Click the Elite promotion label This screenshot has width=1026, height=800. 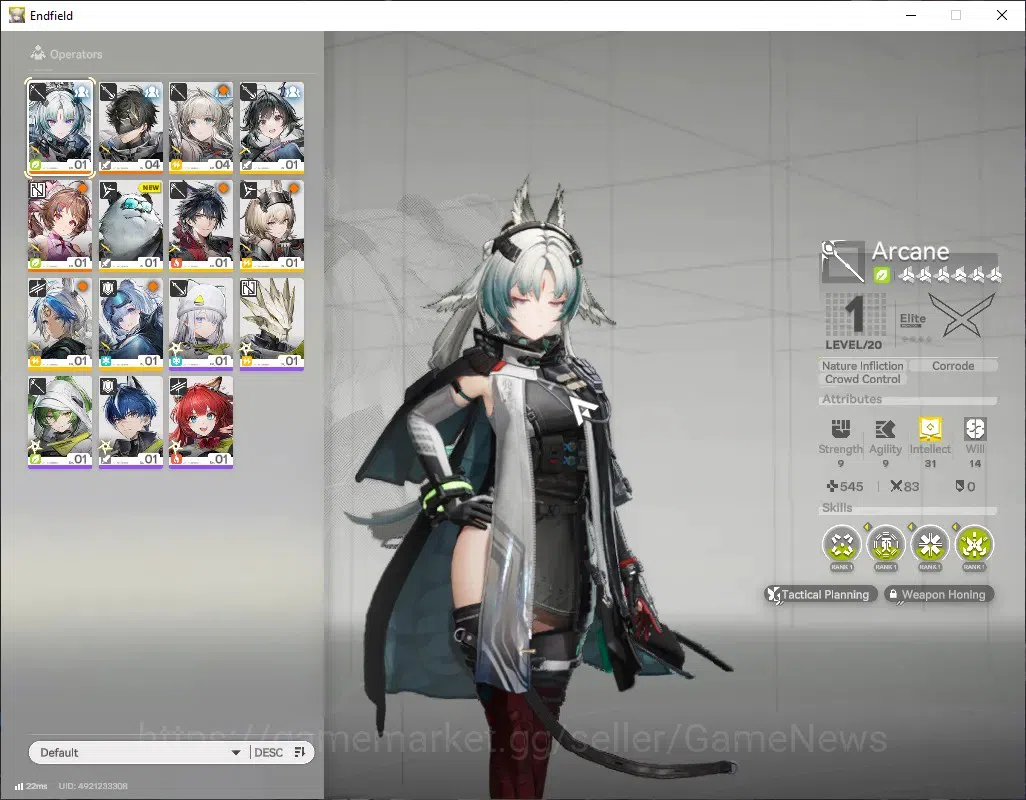pyautogui.click(x=913, y=319)
